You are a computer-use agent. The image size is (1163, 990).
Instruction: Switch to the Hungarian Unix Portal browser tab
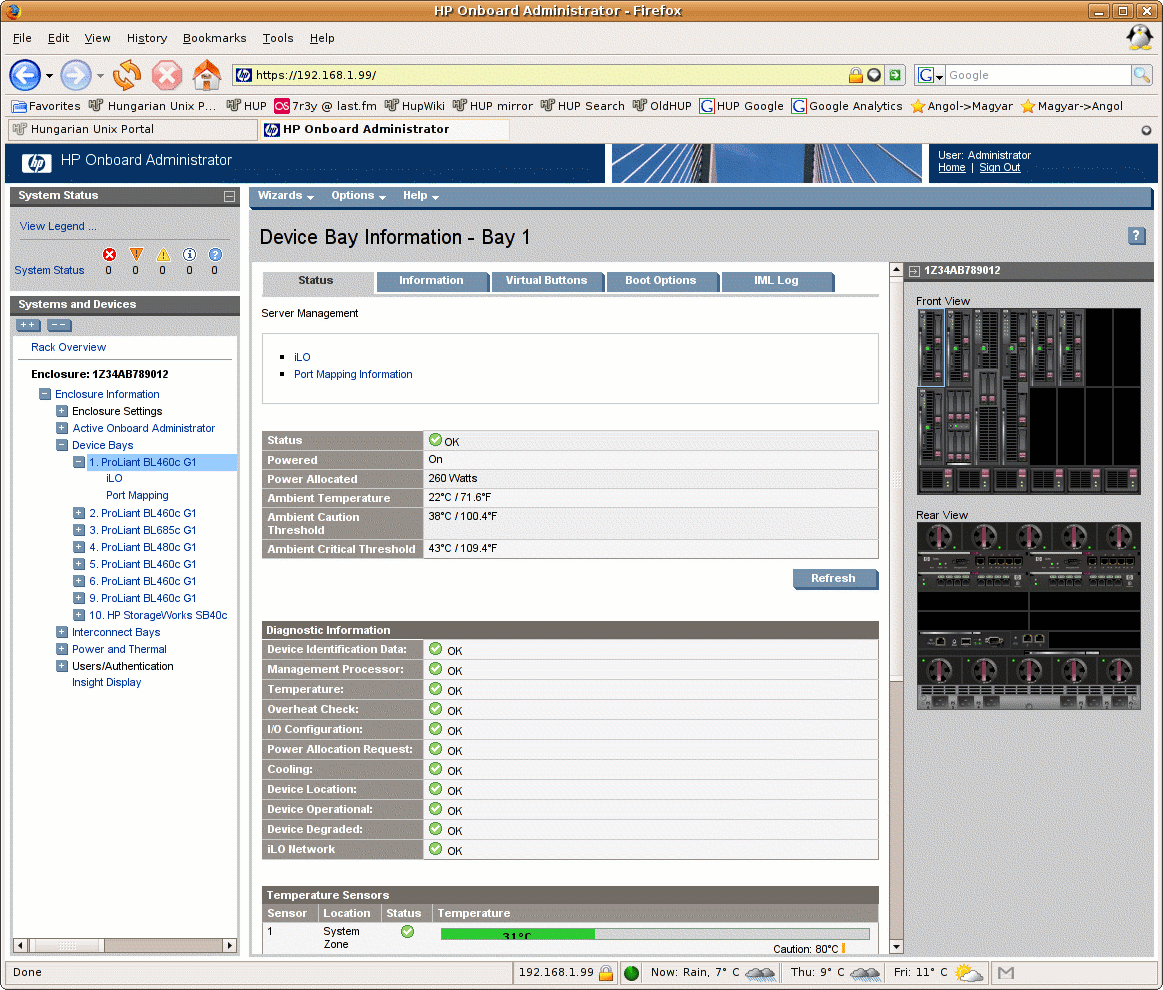[x=133, y=129]
